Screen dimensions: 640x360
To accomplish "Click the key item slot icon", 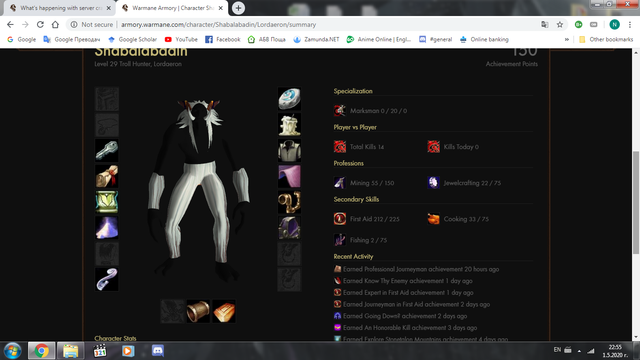I will pos(107,150).
